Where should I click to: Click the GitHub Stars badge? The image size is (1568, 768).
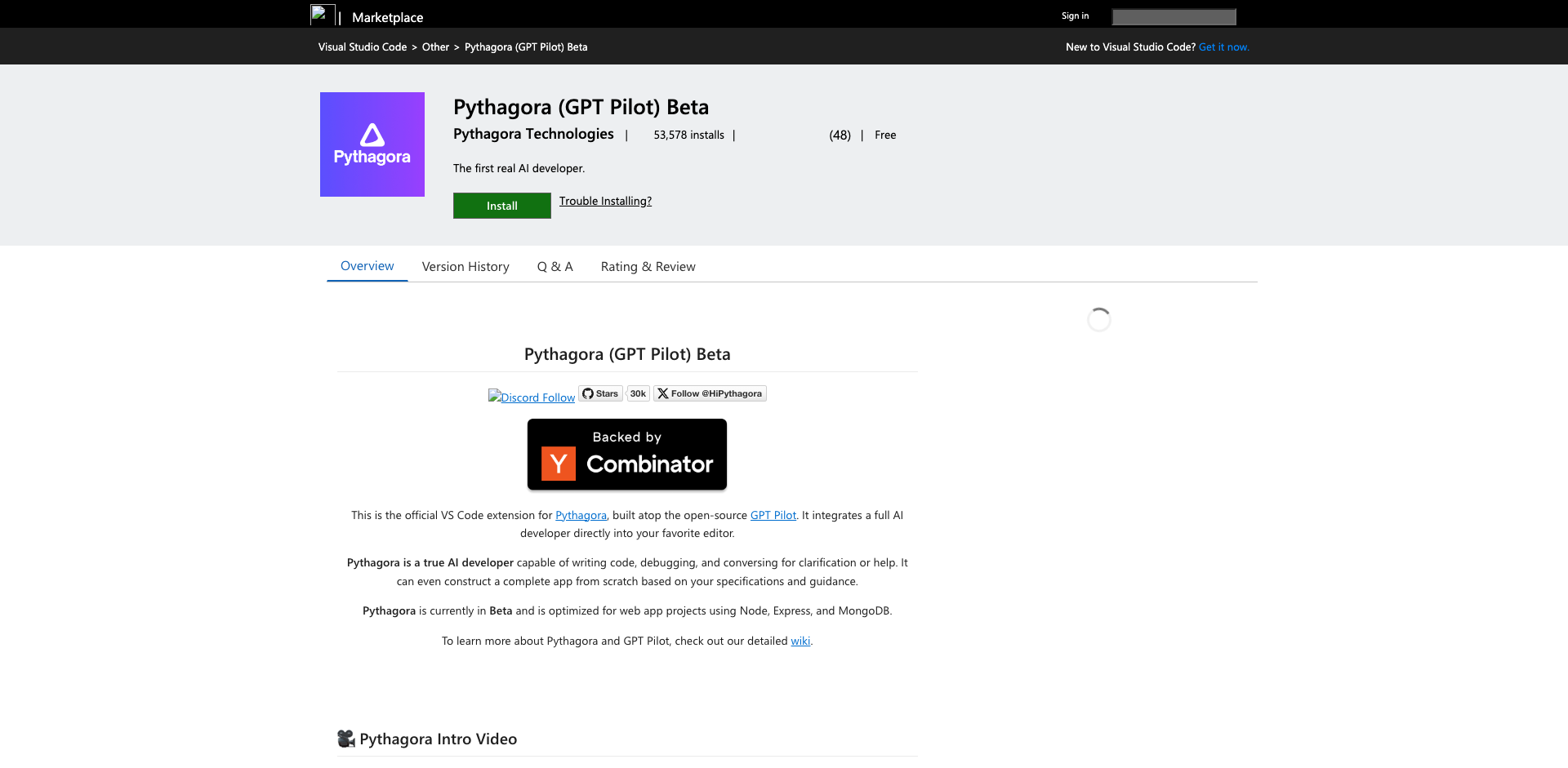[x=600, y=393]
